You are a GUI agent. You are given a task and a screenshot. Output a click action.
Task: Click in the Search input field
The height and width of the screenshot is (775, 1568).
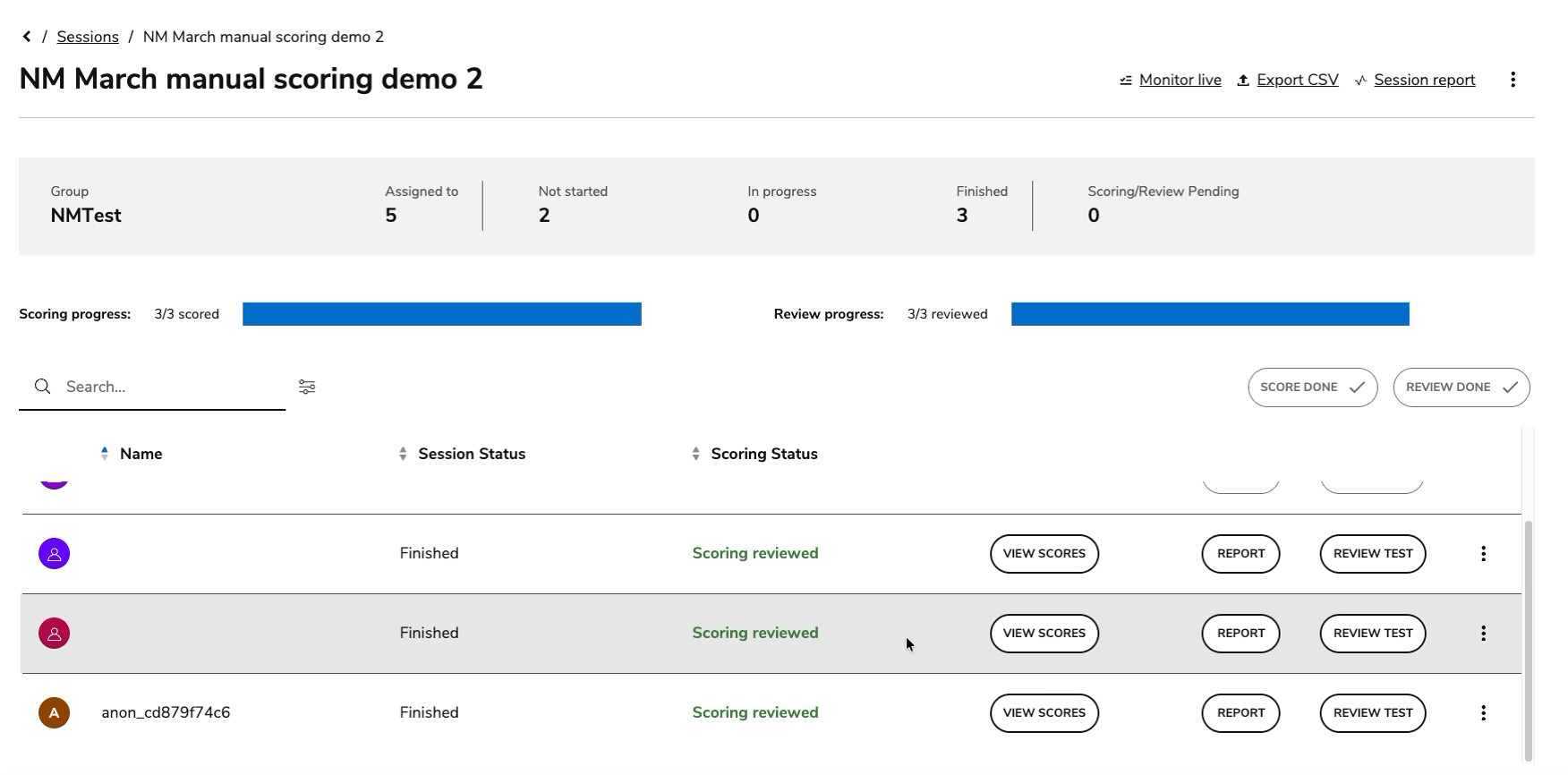(x=170, y=387)
